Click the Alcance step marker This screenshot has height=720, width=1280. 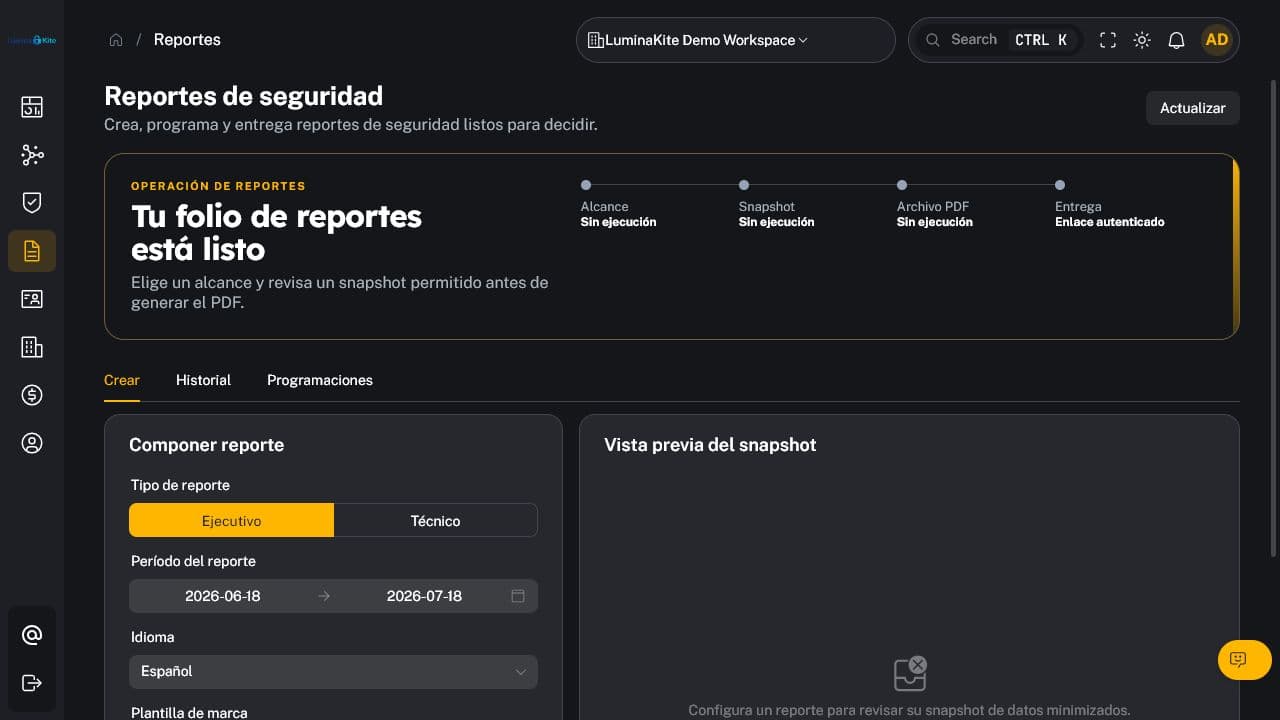tap(586, 185)
